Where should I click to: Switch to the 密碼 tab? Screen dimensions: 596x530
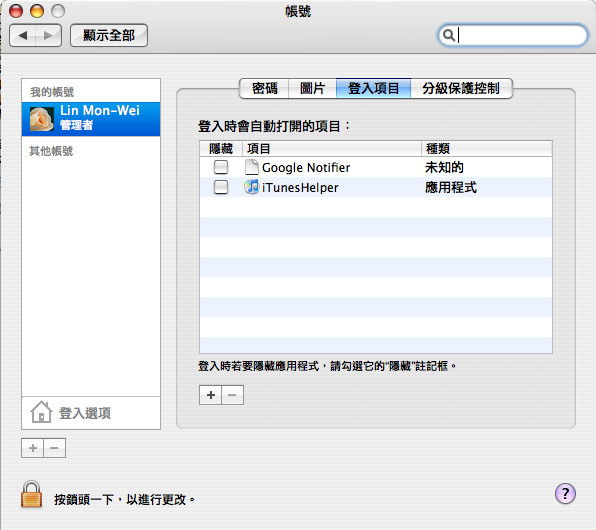pyautogui.click(x=265, y=89)
